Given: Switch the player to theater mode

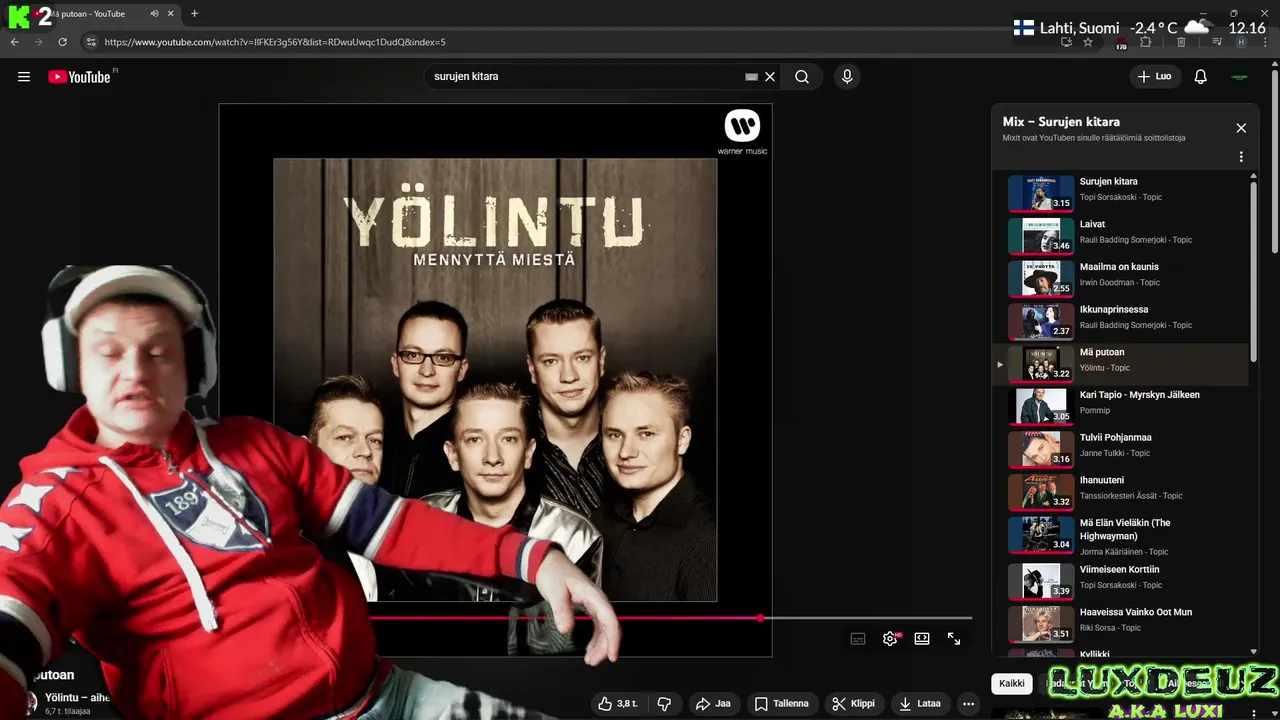Looking at the screenshot, I should pyautogui.click(x=922, y=639).
